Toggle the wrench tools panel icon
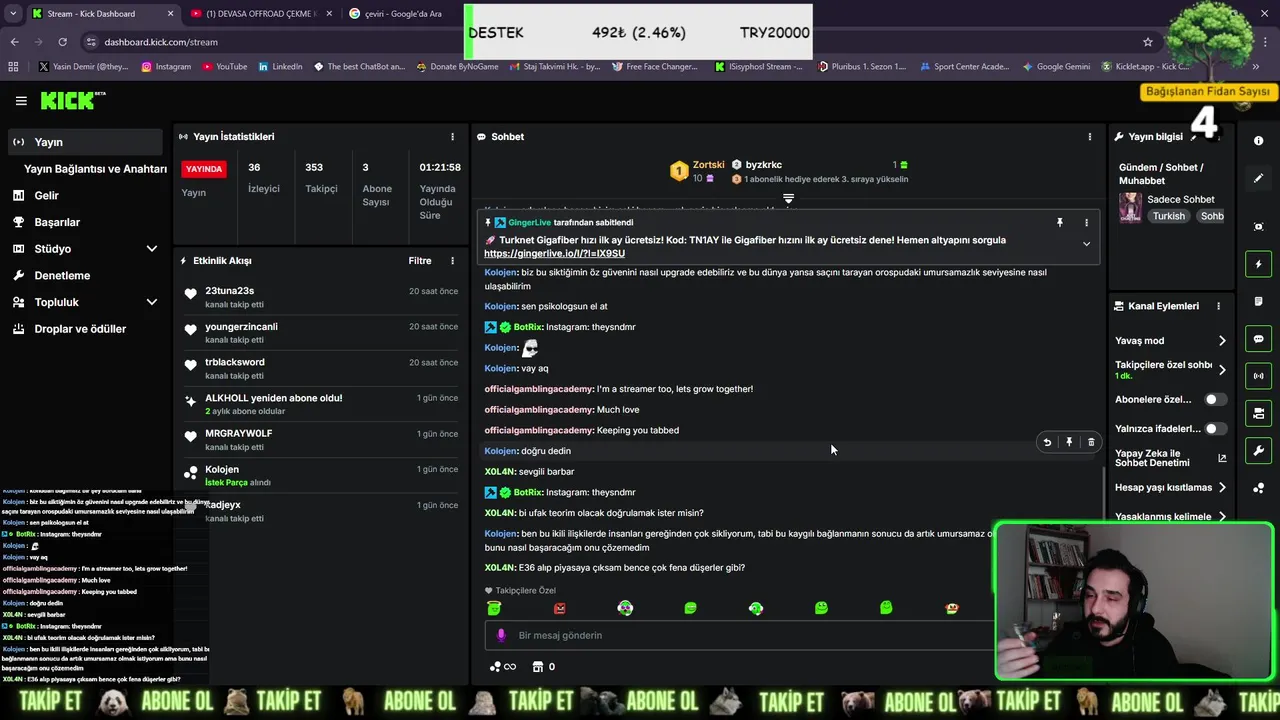Viewport: 1280px width, 720px height. tap(1258, 450)
